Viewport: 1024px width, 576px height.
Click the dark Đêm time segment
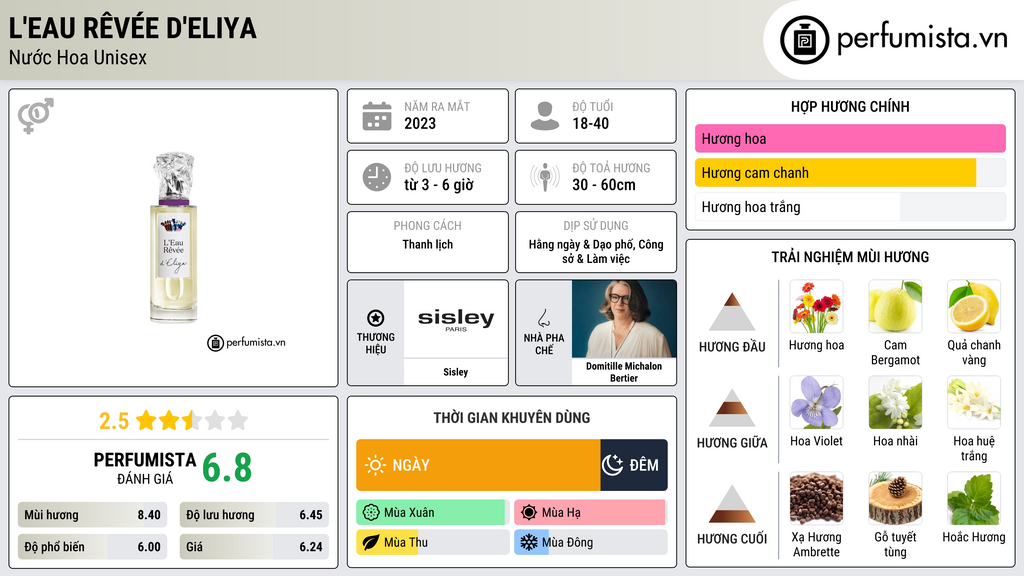point(634,465)
